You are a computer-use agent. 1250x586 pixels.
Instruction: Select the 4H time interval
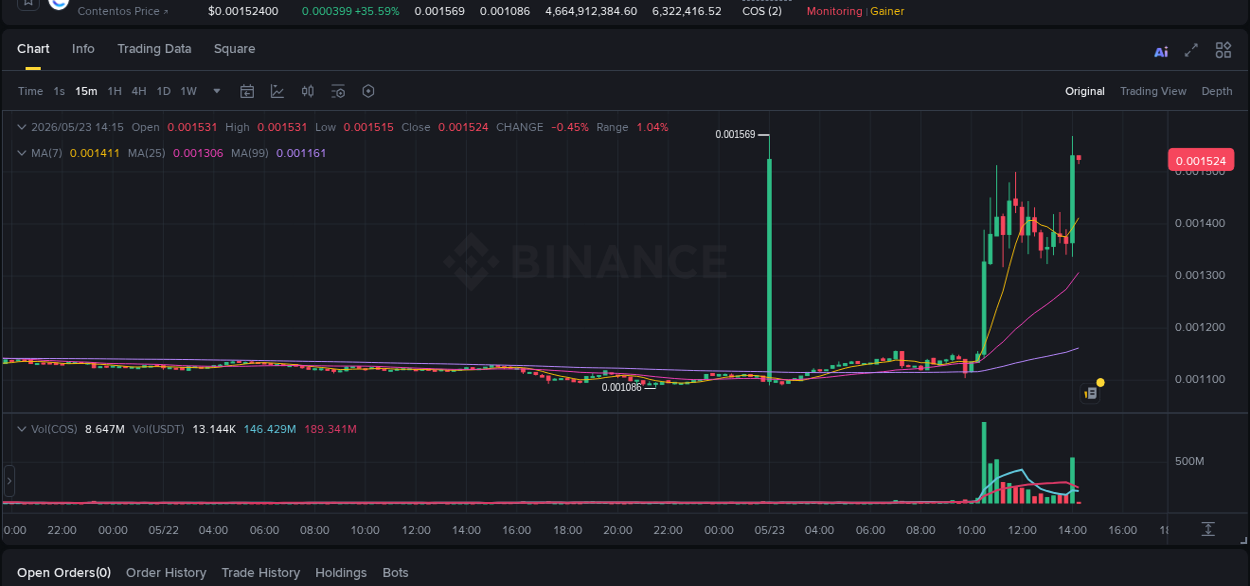tap(138, 91)
